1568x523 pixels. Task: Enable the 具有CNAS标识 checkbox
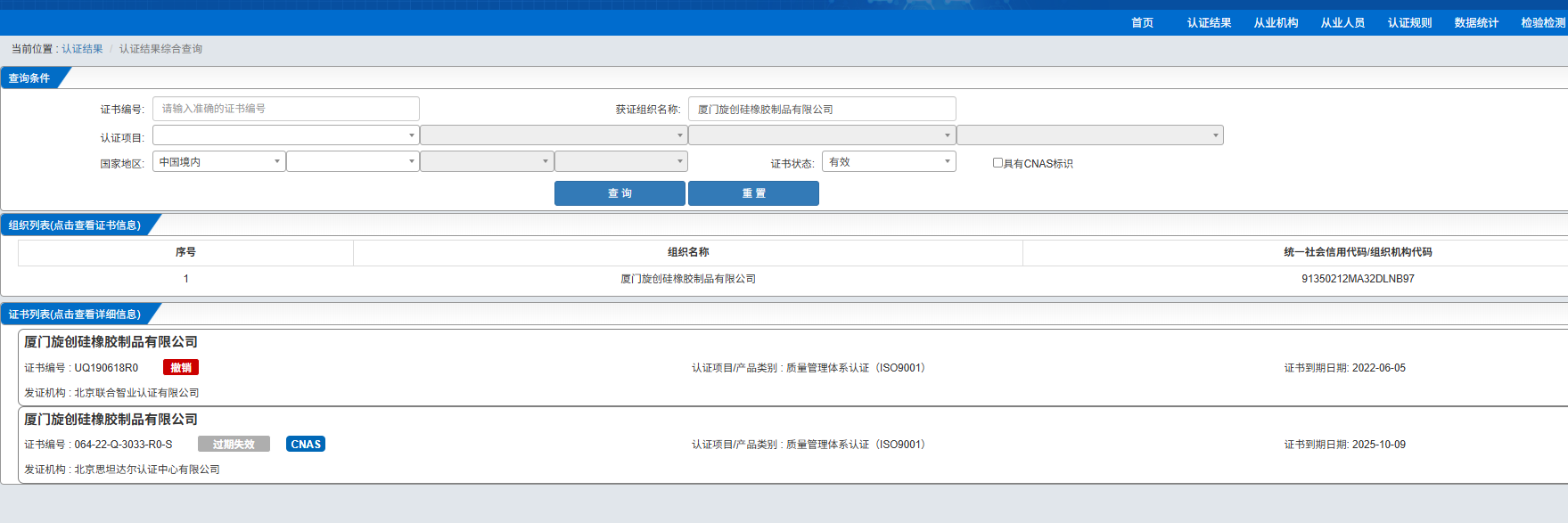(997, 163)
